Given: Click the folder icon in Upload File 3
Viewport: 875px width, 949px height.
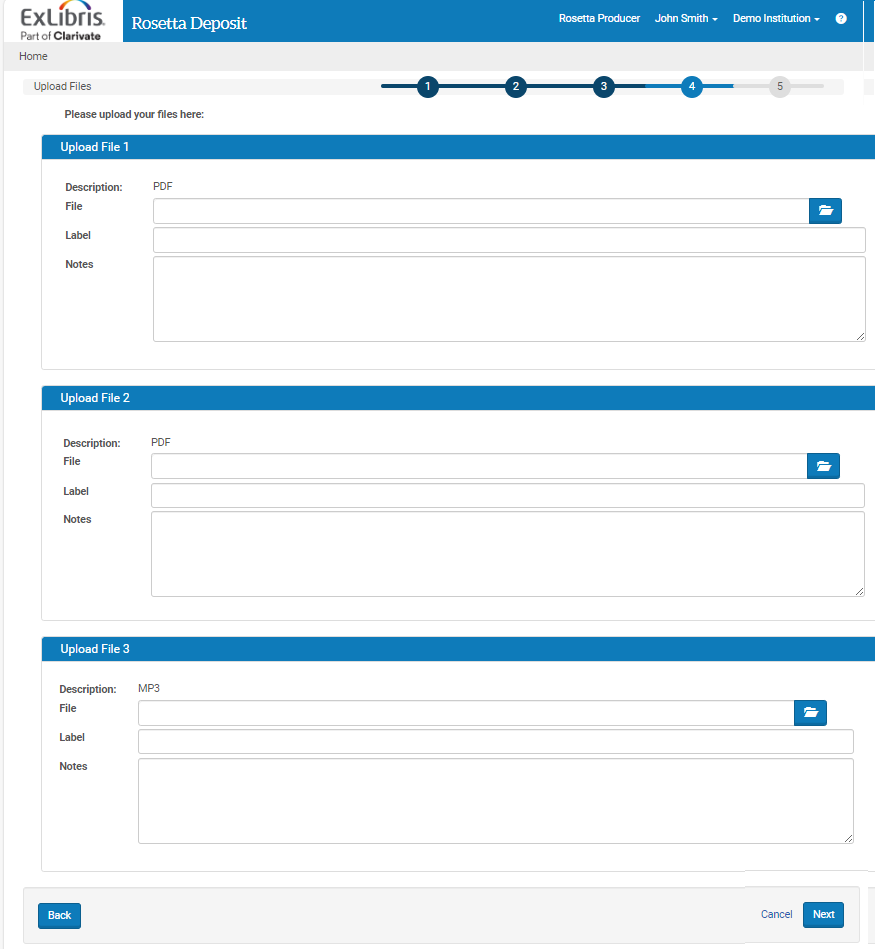Looking at the screenshot, I should tap(810, 713).
